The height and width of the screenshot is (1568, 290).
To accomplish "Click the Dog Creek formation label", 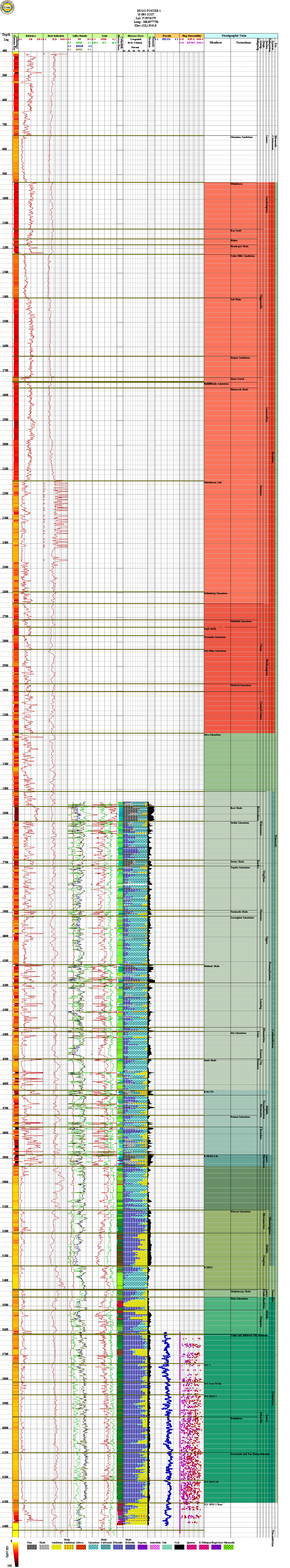I will coord(236,231).
